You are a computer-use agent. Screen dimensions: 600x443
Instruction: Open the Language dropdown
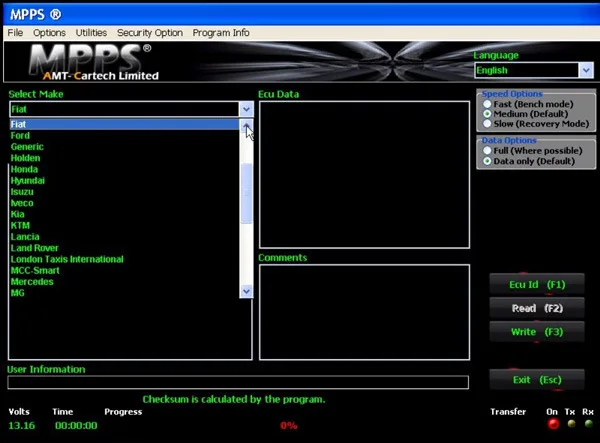point(585,70)
